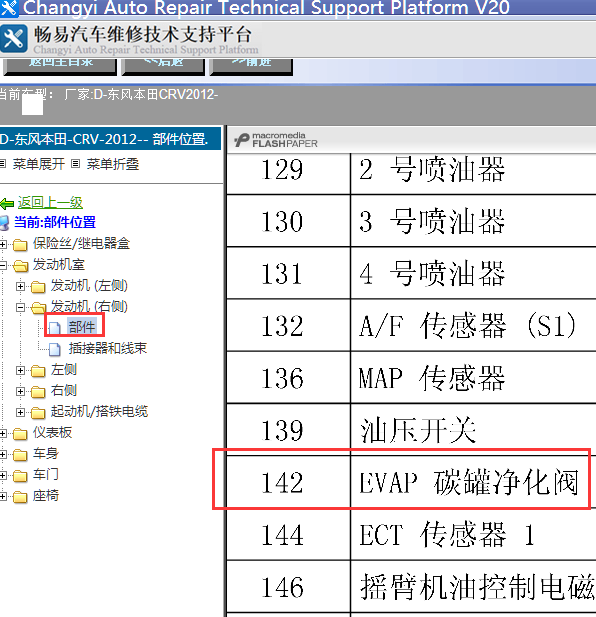
Task: Follow the 返回上一级 link
Action: 50,203
